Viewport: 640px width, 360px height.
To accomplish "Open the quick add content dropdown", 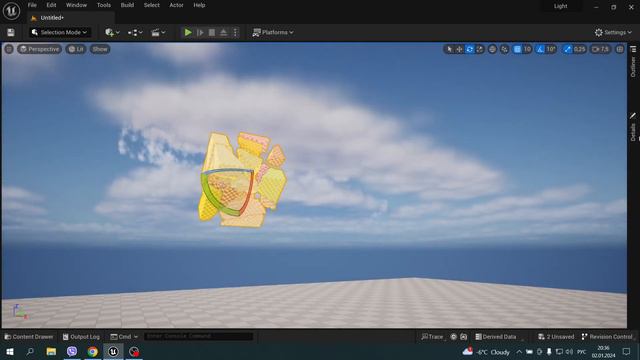I will pos(112,32).
